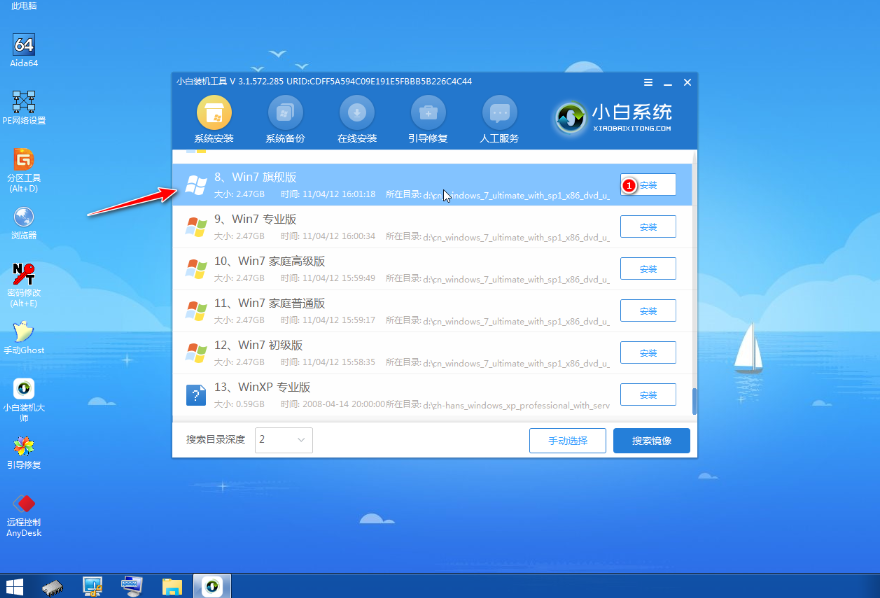This screenshot has height=598, width=880.
Task: Open the 人工服务 tab
Action: pyautogui.click(x=500, y=119)
